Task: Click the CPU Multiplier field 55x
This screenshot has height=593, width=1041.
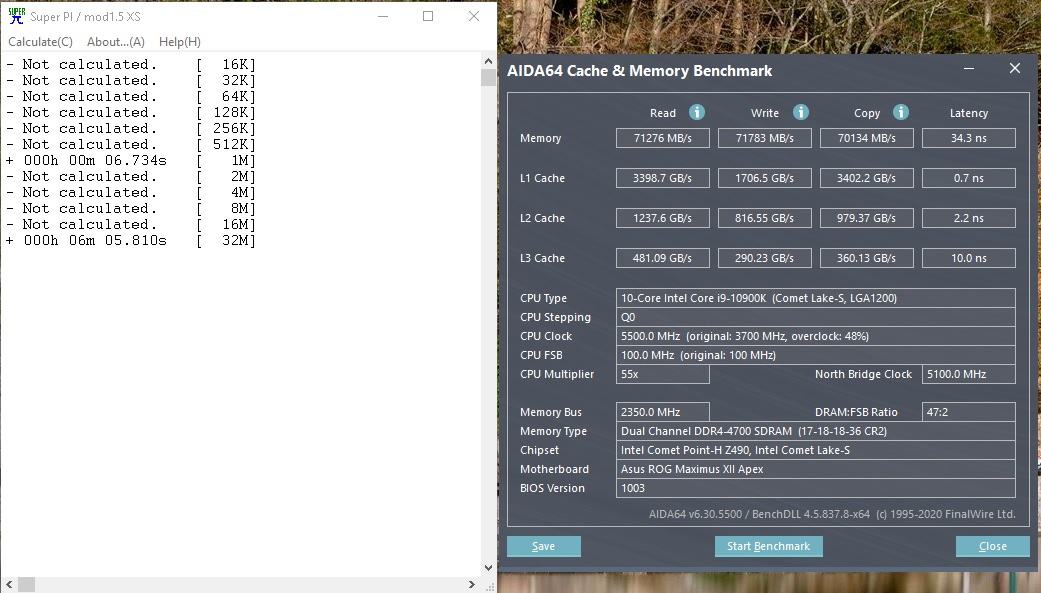Action: [663, 374]
